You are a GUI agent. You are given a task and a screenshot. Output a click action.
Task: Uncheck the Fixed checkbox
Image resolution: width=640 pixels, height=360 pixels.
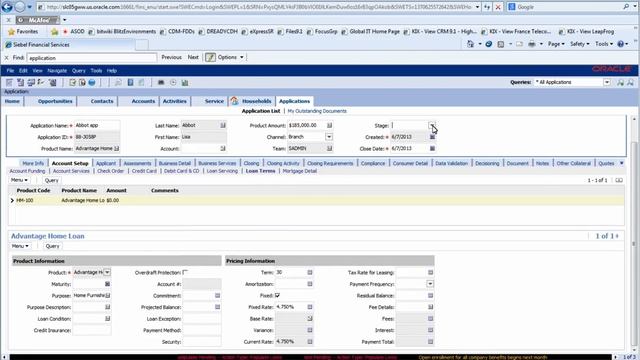[x=278, y=295]
